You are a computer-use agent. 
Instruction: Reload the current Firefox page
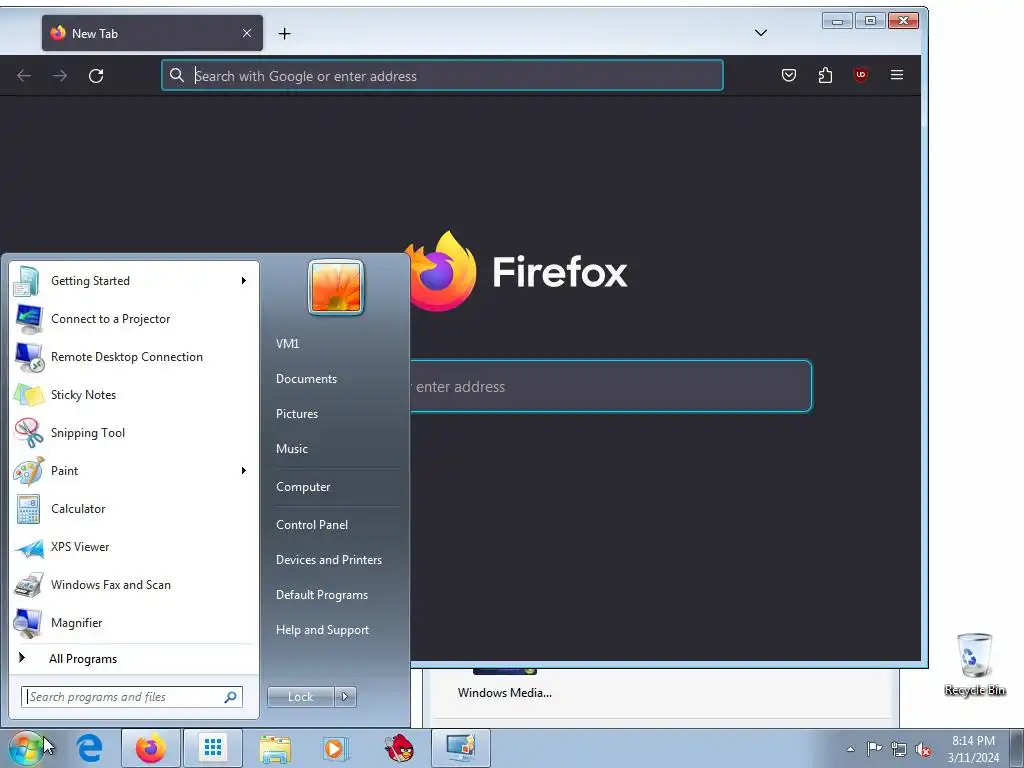(x=96, y=76)
